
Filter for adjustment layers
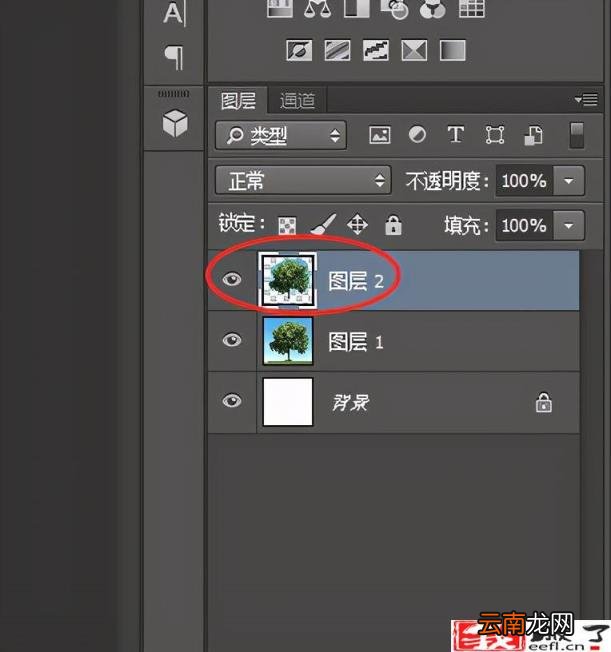pos(417,135)
